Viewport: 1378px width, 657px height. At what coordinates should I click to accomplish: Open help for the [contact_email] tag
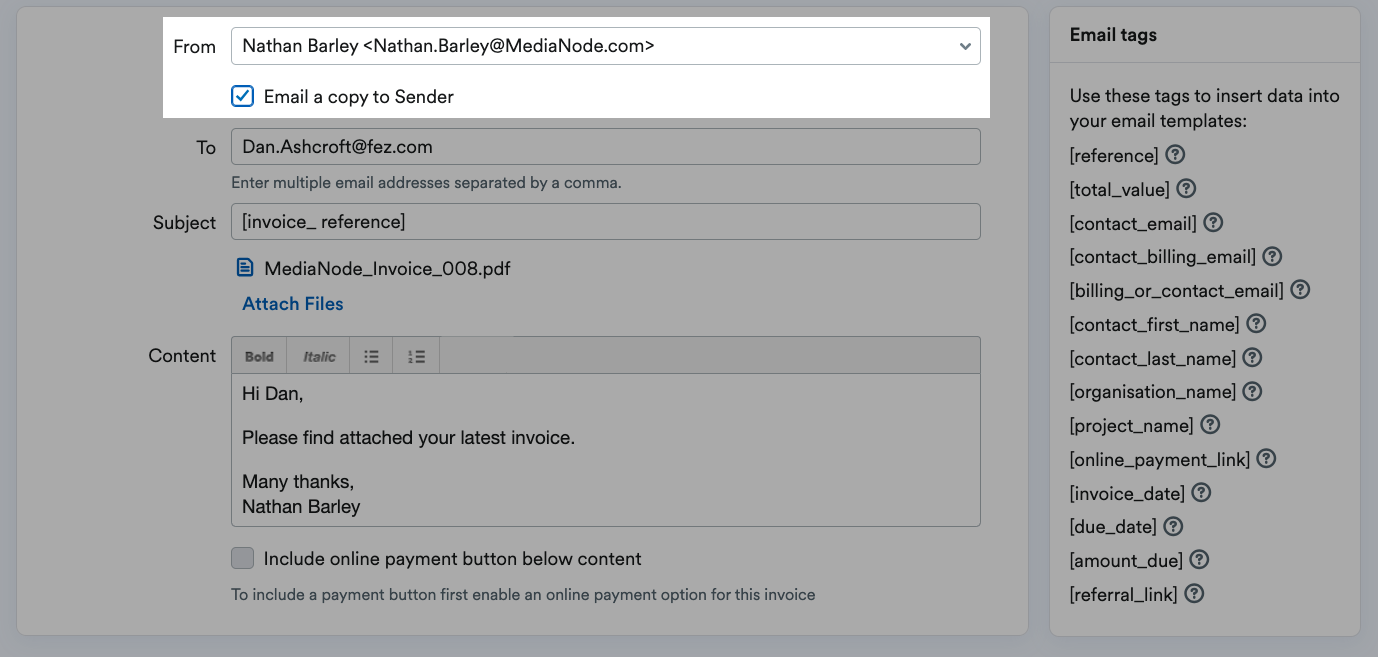(x=1214, y=222)
